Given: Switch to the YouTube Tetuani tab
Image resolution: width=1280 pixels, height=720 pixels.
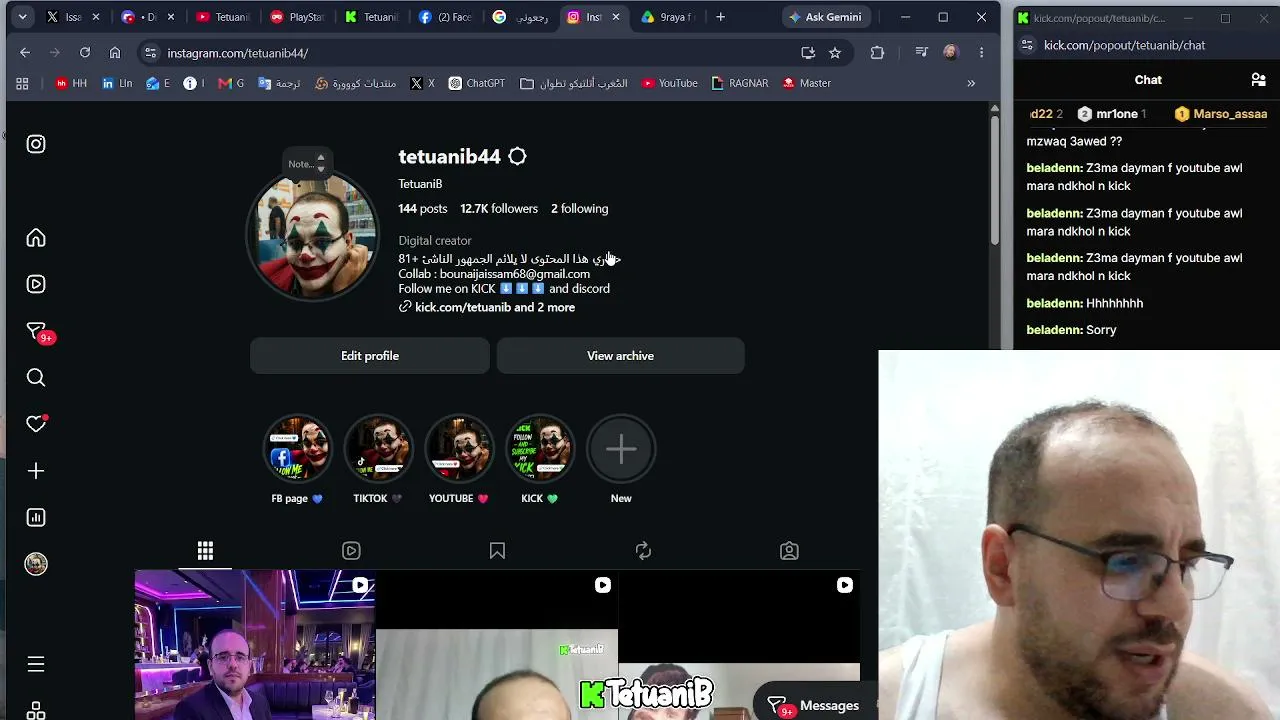Looking at the screenshot, I should tap(224, 17).
